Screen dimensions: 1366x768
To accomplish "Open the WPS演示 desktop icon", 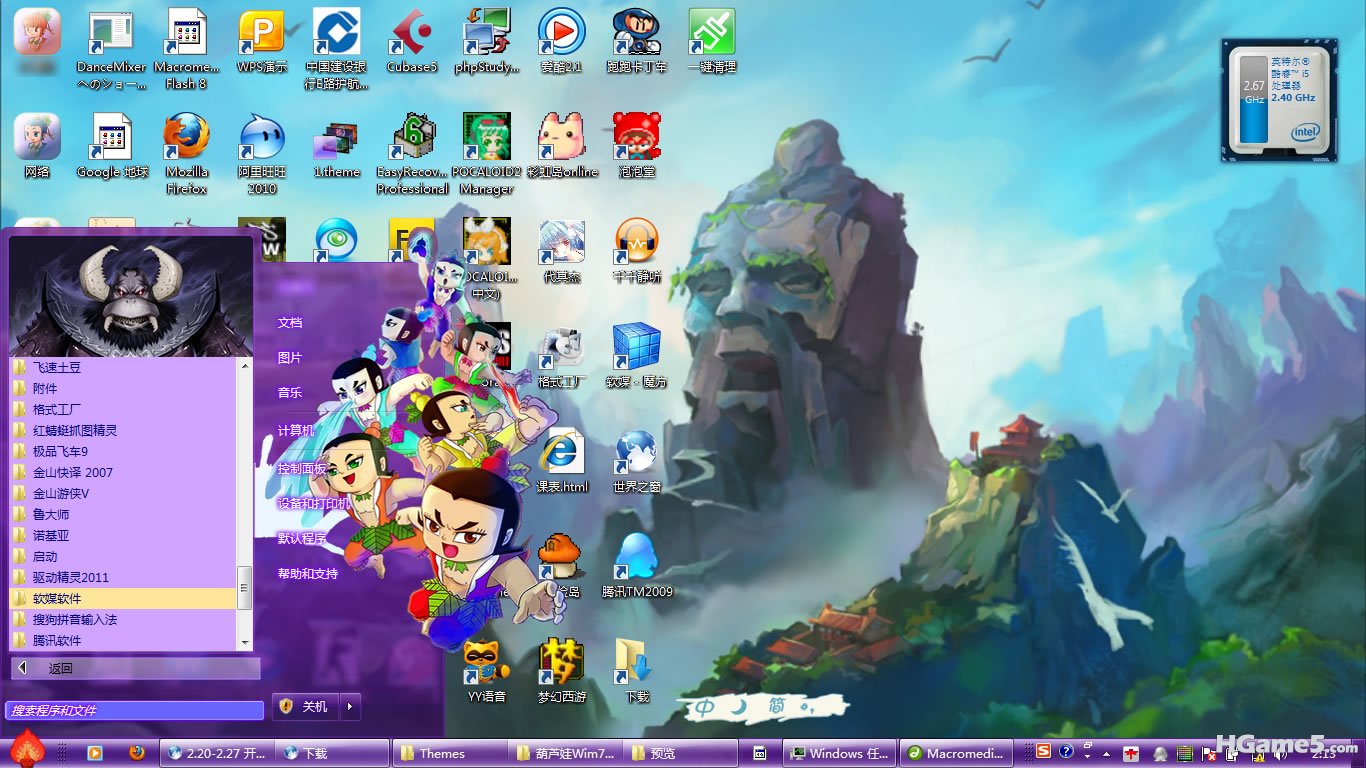I will [261, 34].
